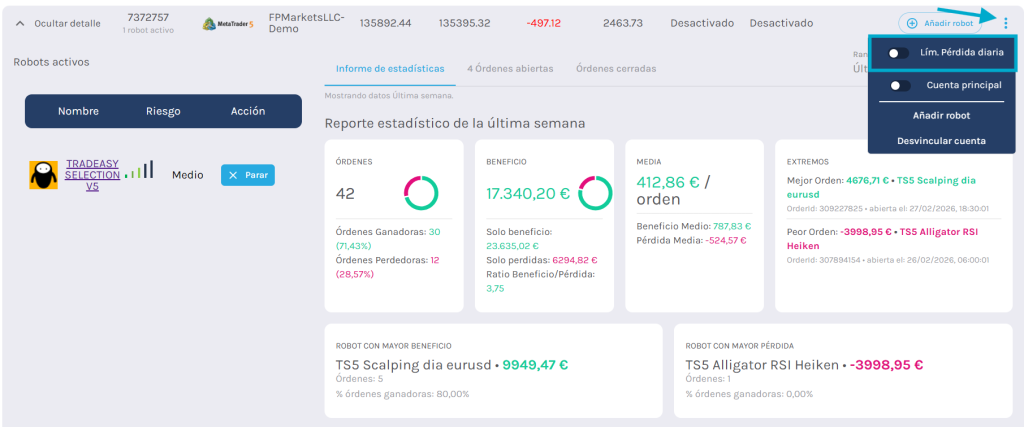
Task: Click the three-dot account options icon
Action: 1005,23
